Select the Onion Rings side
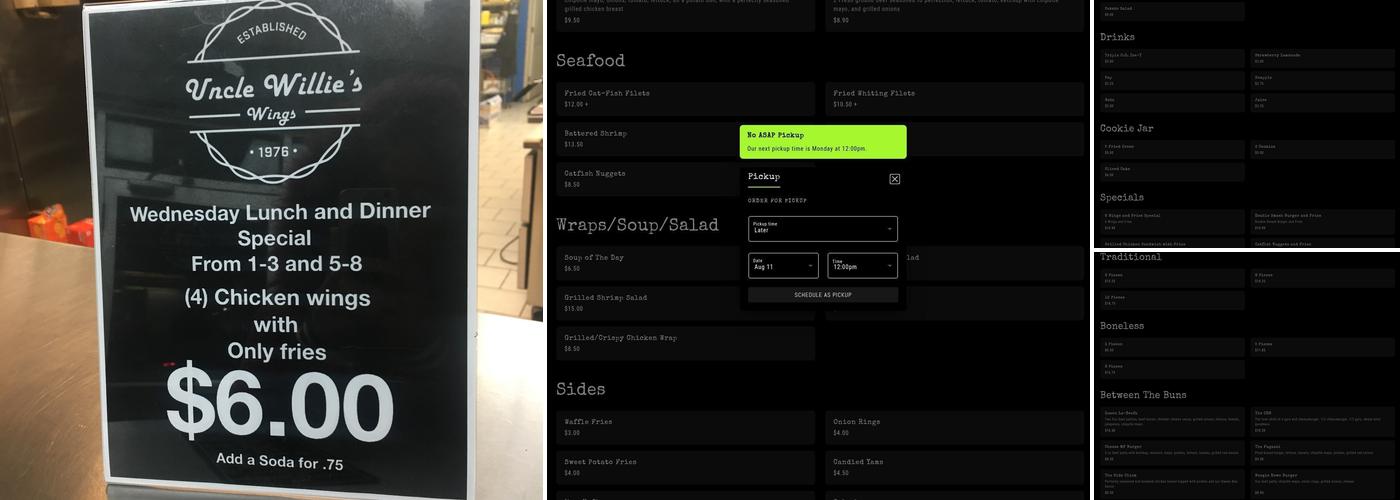Screen dimensions: 1400x500 954,427
